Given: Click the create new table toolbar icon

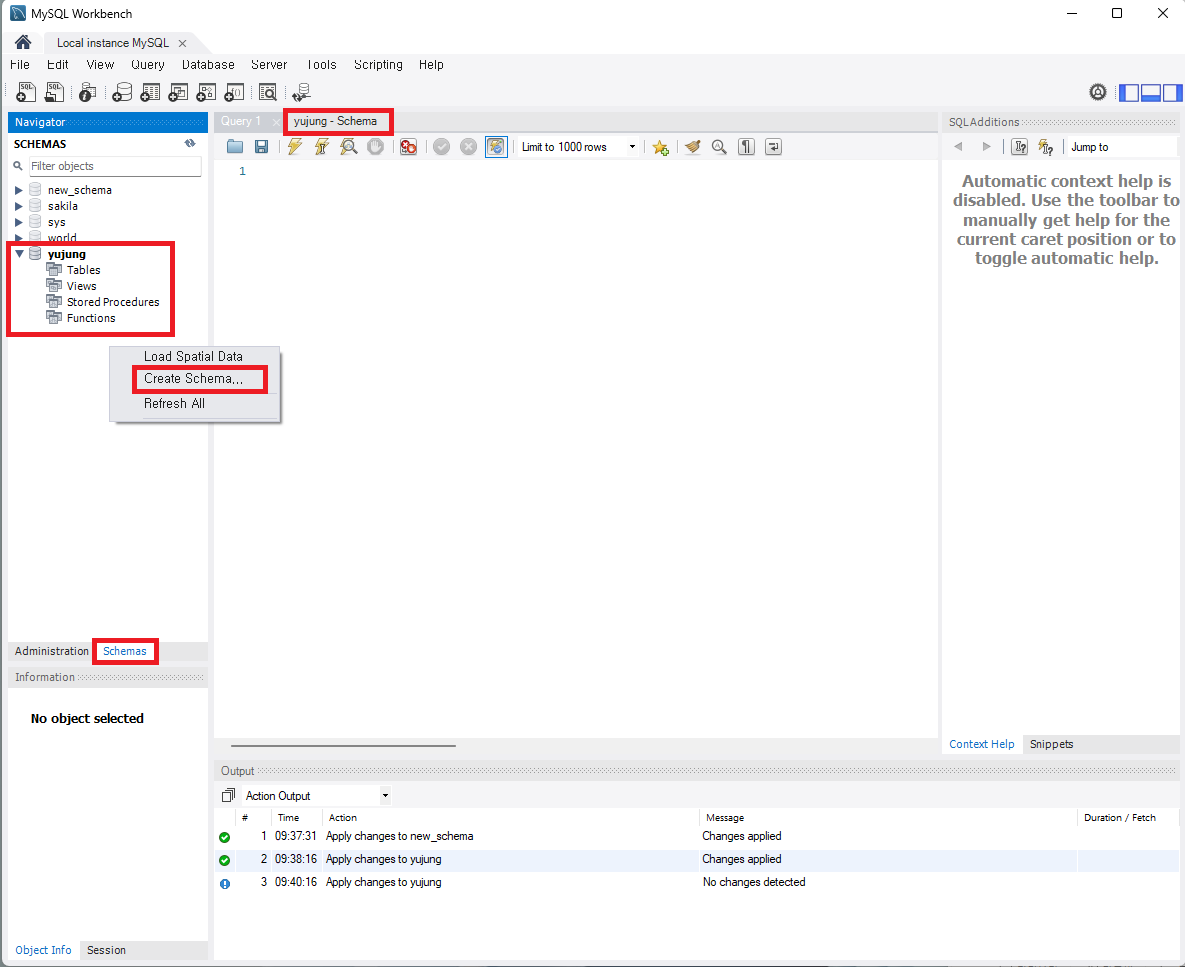Looking at the screenshot, I should (150, 92).
